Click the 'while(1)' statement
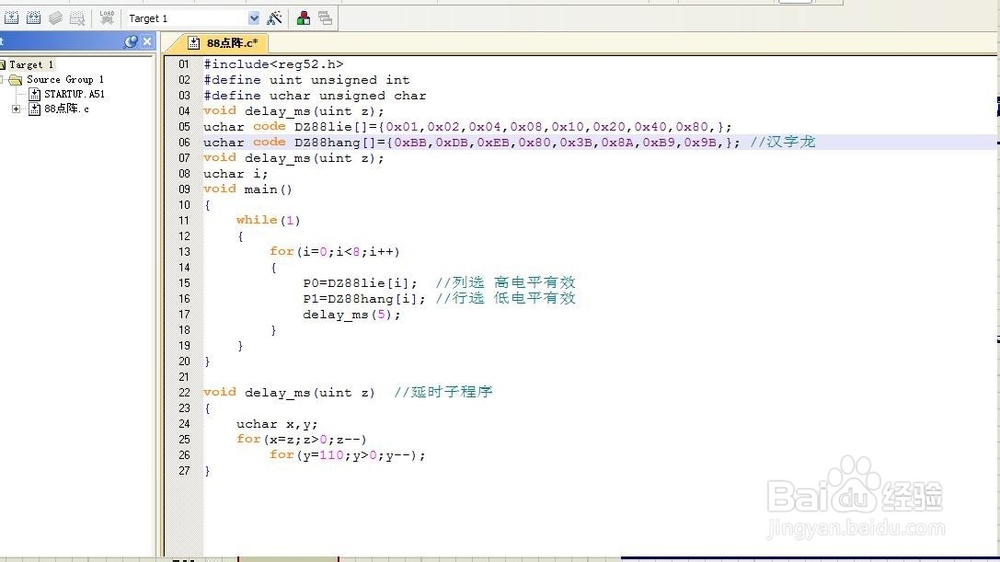This screenshot has height=562, width=1000. (x=268, y=220)
